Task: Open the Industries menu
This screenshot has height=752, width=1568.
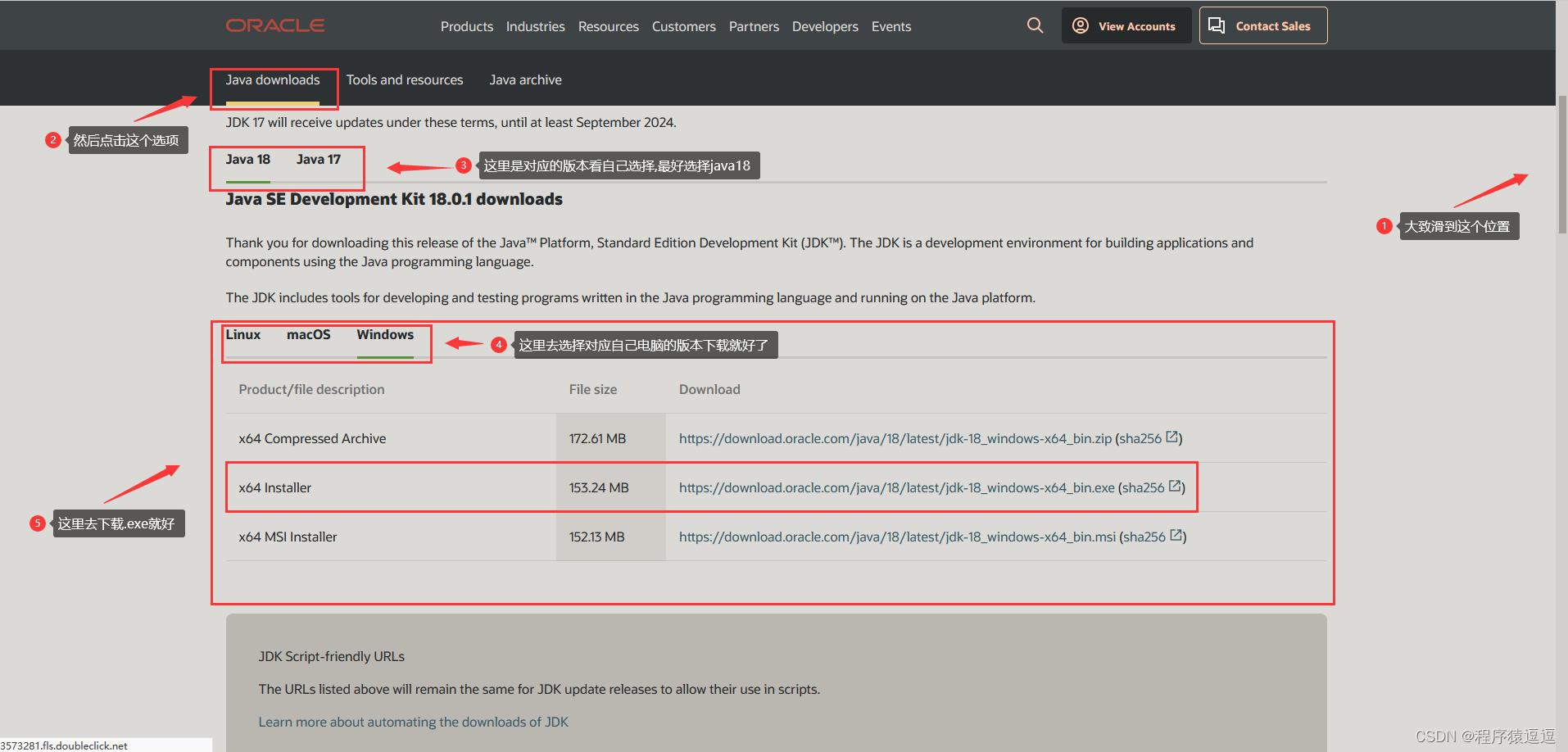Action: 536,26
